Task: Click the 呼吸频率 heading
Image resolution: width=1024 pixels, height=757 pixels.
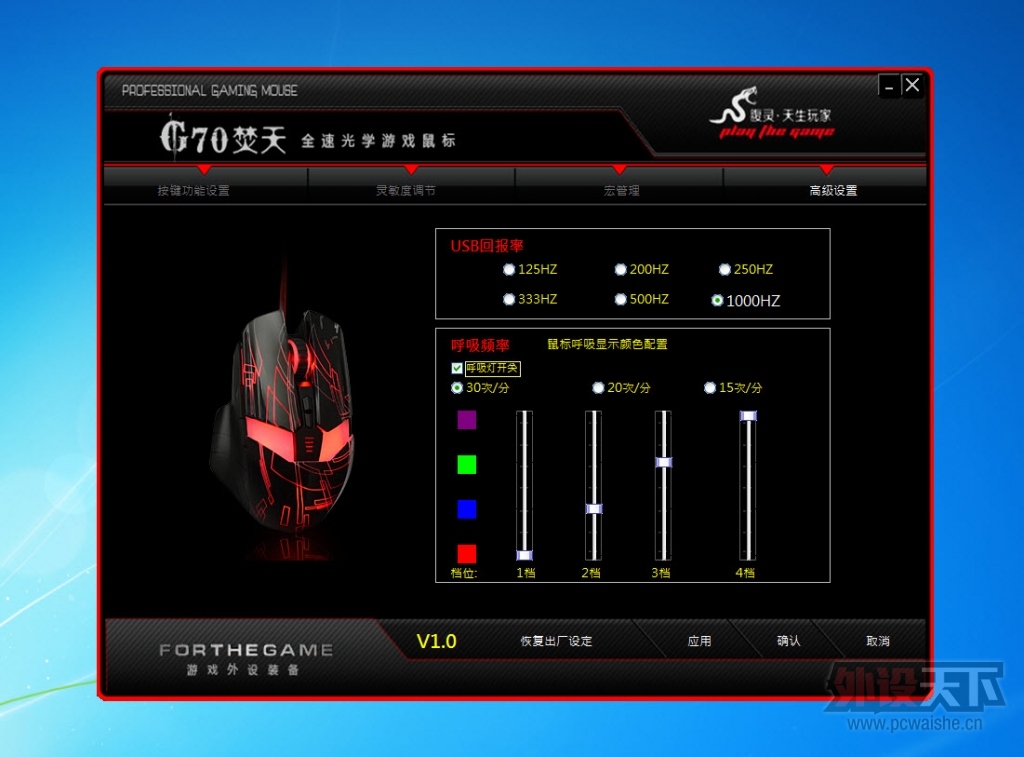Action: 480,346
